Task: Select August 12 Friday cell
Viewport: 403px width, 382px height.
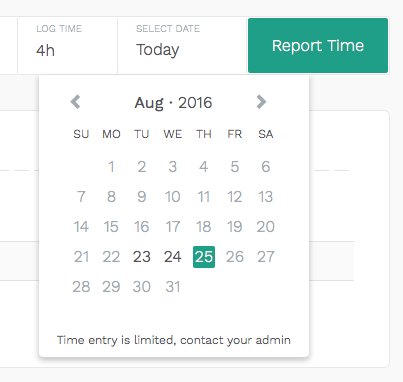Action: coord(235,197)
